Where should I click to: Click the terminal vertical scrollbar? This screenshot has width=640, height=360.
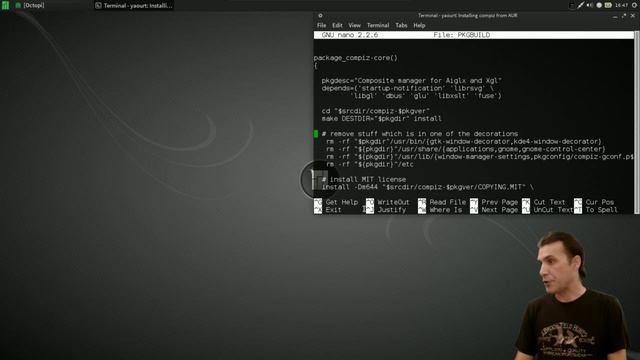tap(637, 122)
